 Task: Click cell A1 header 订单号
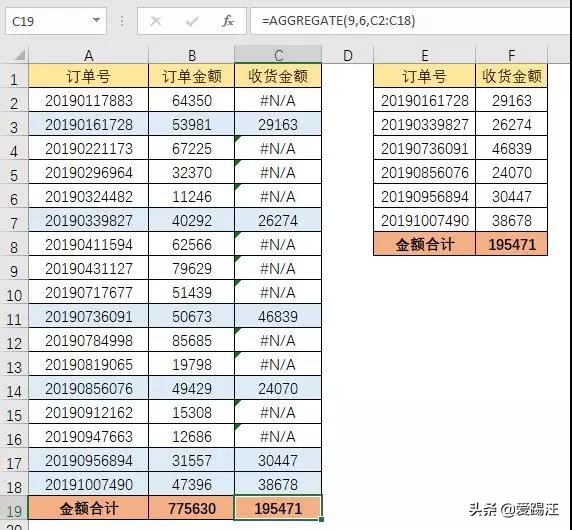tap(89, 76)
